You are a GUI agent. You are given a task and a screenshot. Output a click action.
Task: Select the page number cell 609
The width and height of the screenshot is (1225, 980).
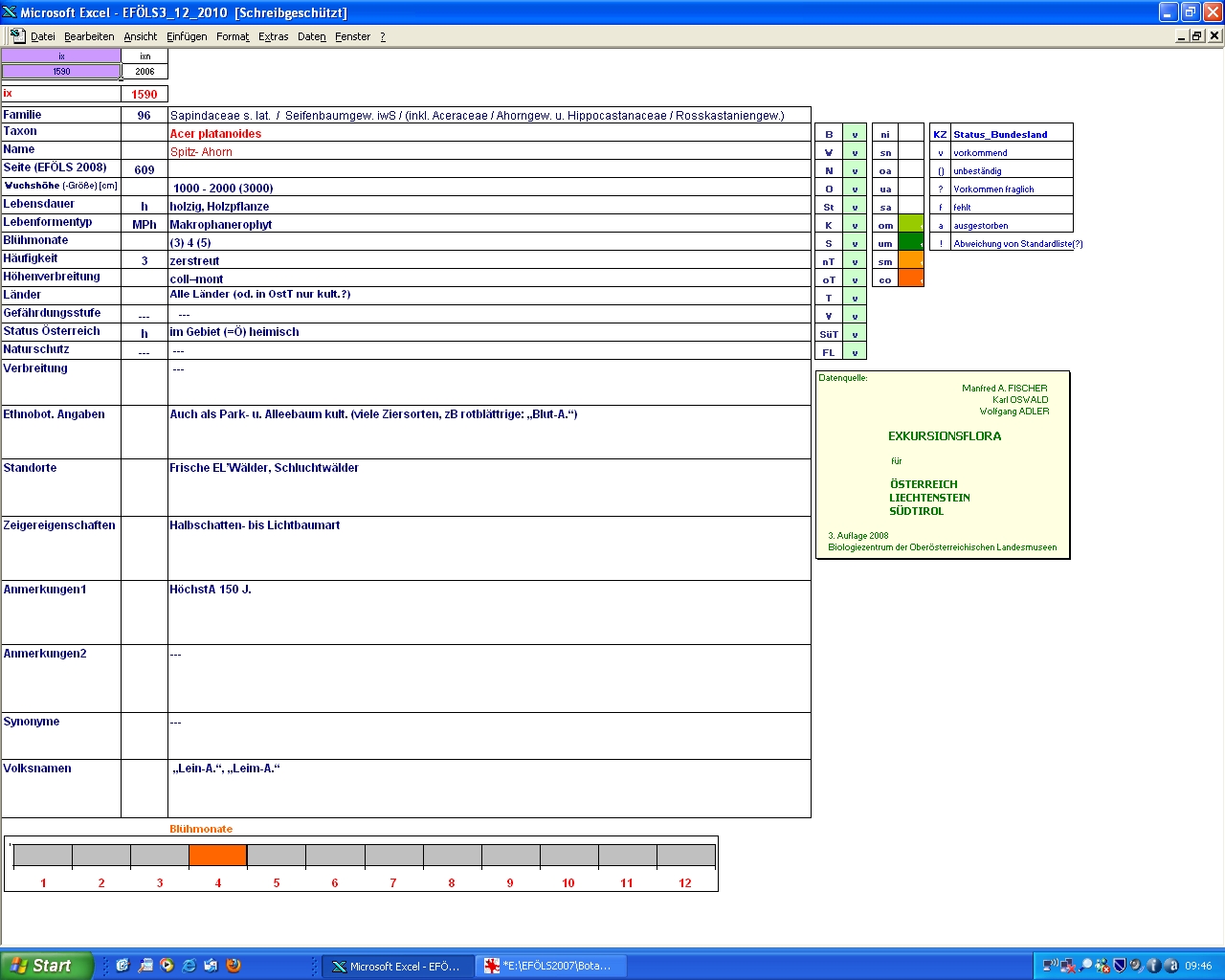(145, 169)
